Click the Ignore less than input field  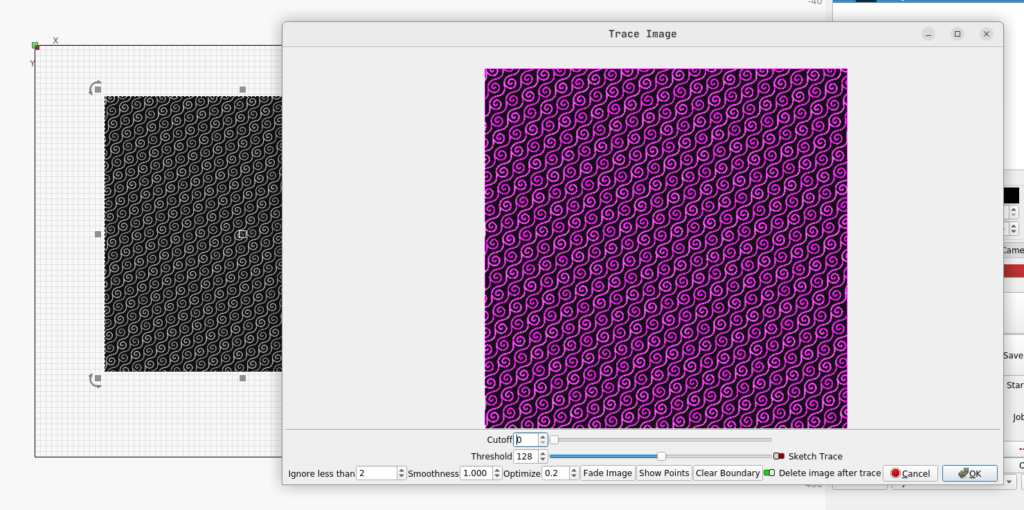tap(376, 473)
